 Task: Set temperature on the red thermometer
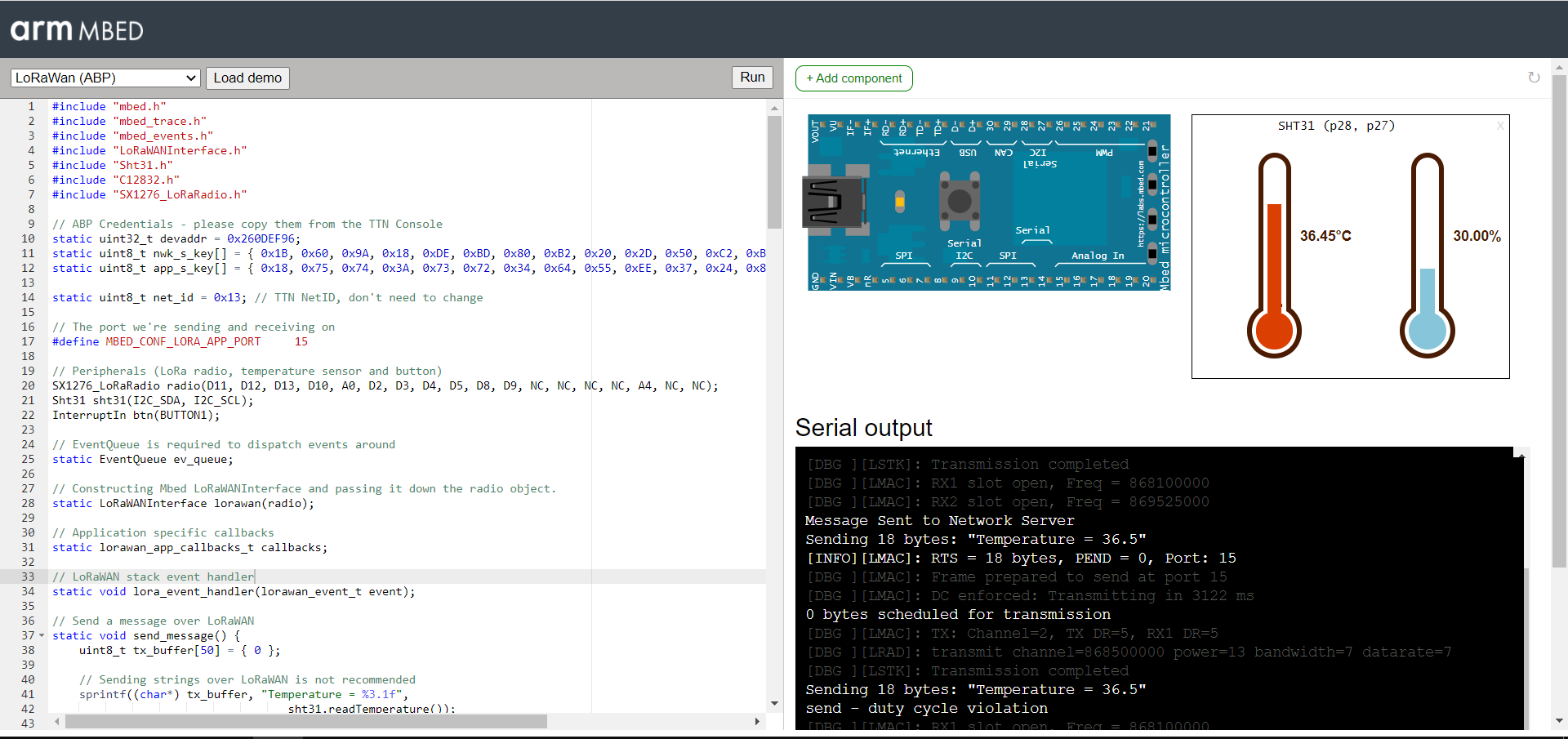pyautogui.click(x=1274, y=256)
